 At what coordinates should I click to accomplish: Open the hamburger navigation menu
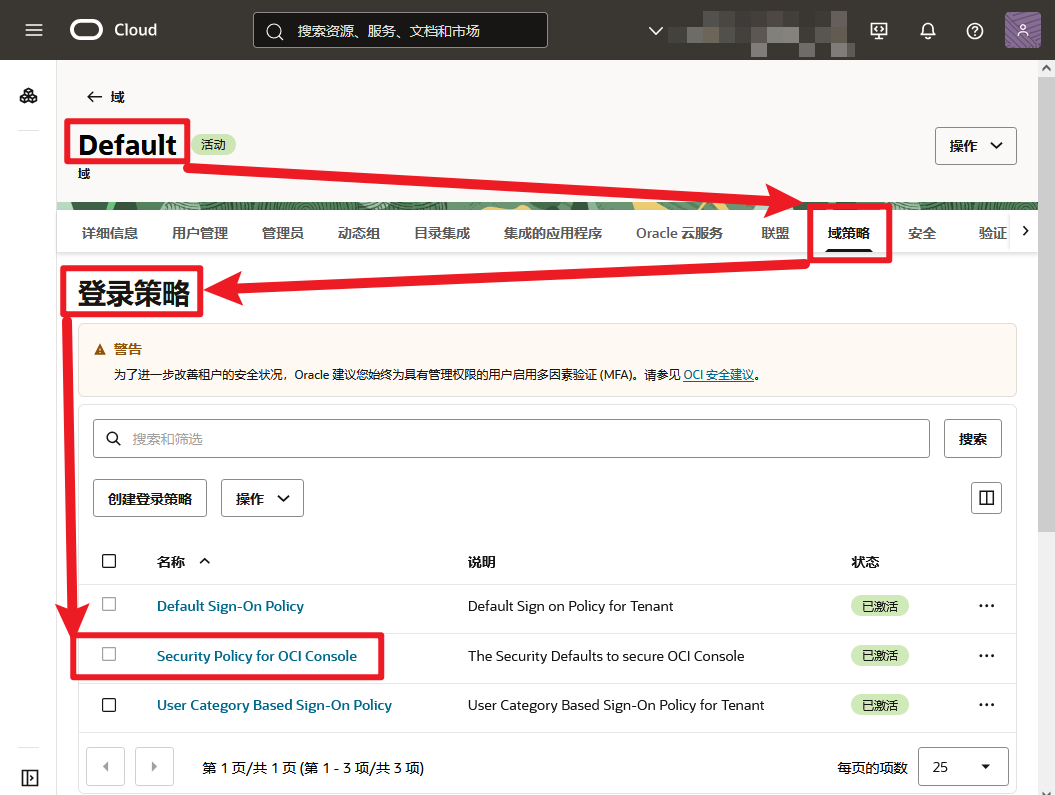point(34,30)
